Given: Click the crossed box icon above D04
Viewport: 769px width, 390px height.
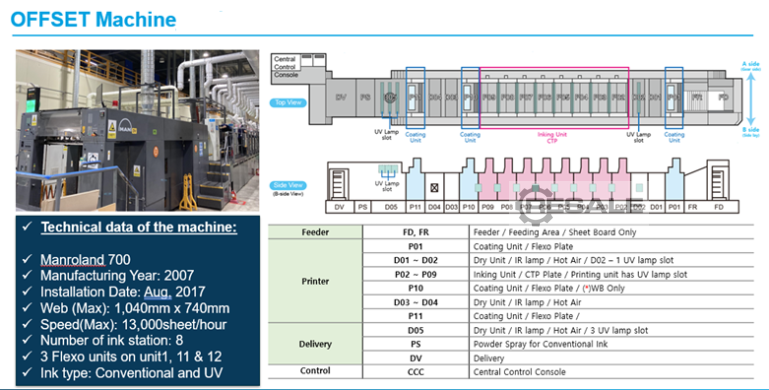Looking at the screenshot, I should point(434,187).
